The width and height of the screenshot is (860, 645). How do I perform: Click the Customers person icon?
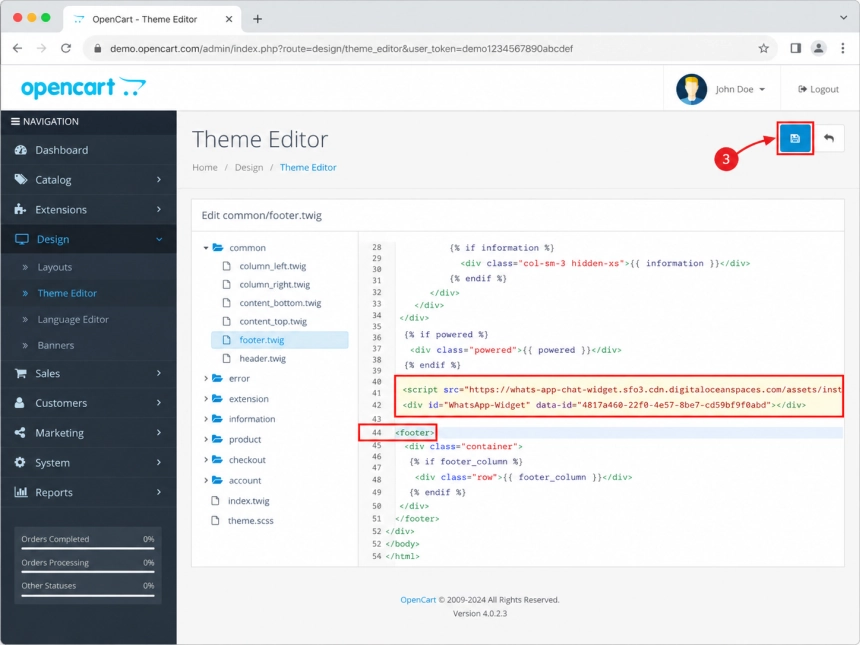pos(20,403)
